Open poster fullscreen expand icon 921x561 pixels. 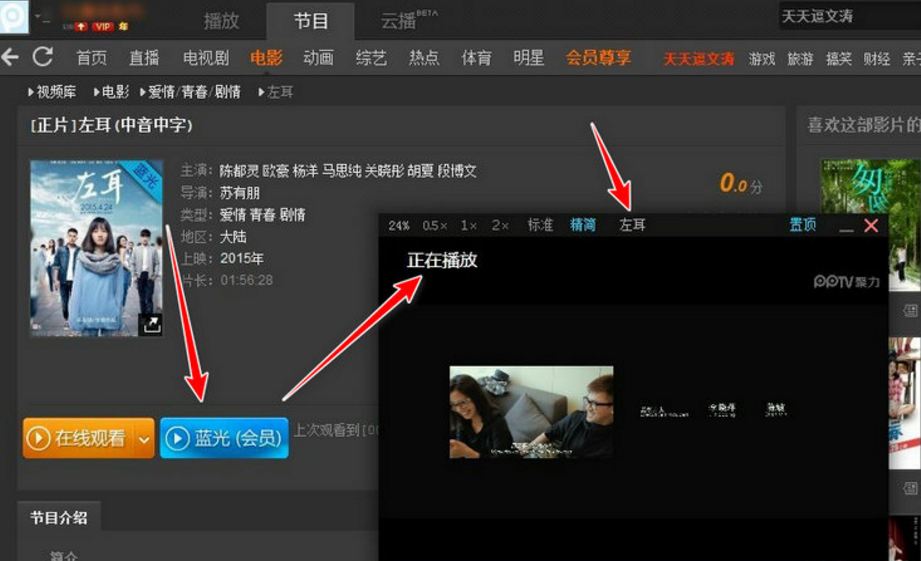pos(152,324)
